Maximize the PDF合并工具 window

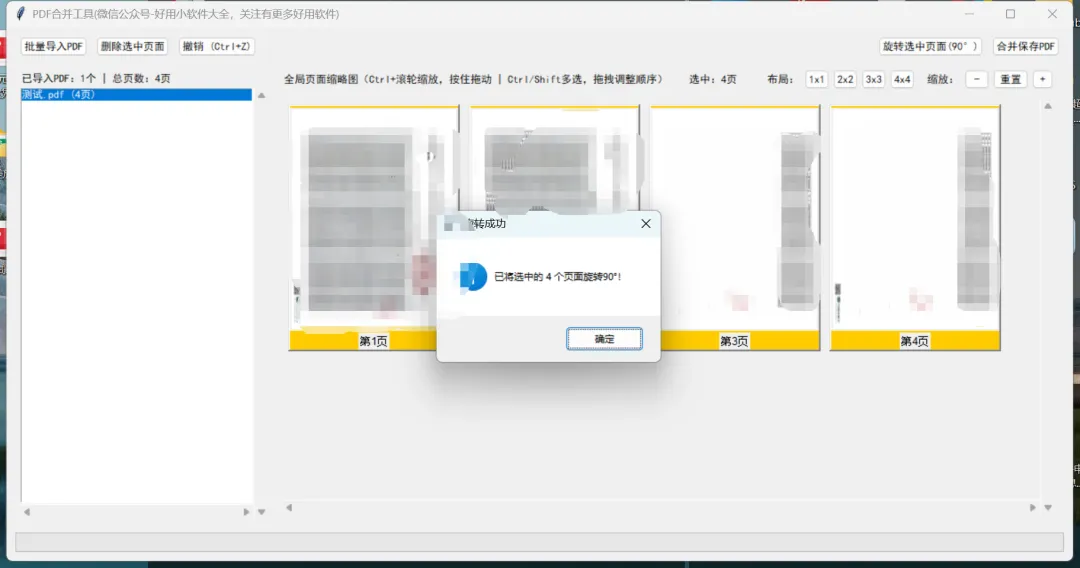(x=1010, y=14)
